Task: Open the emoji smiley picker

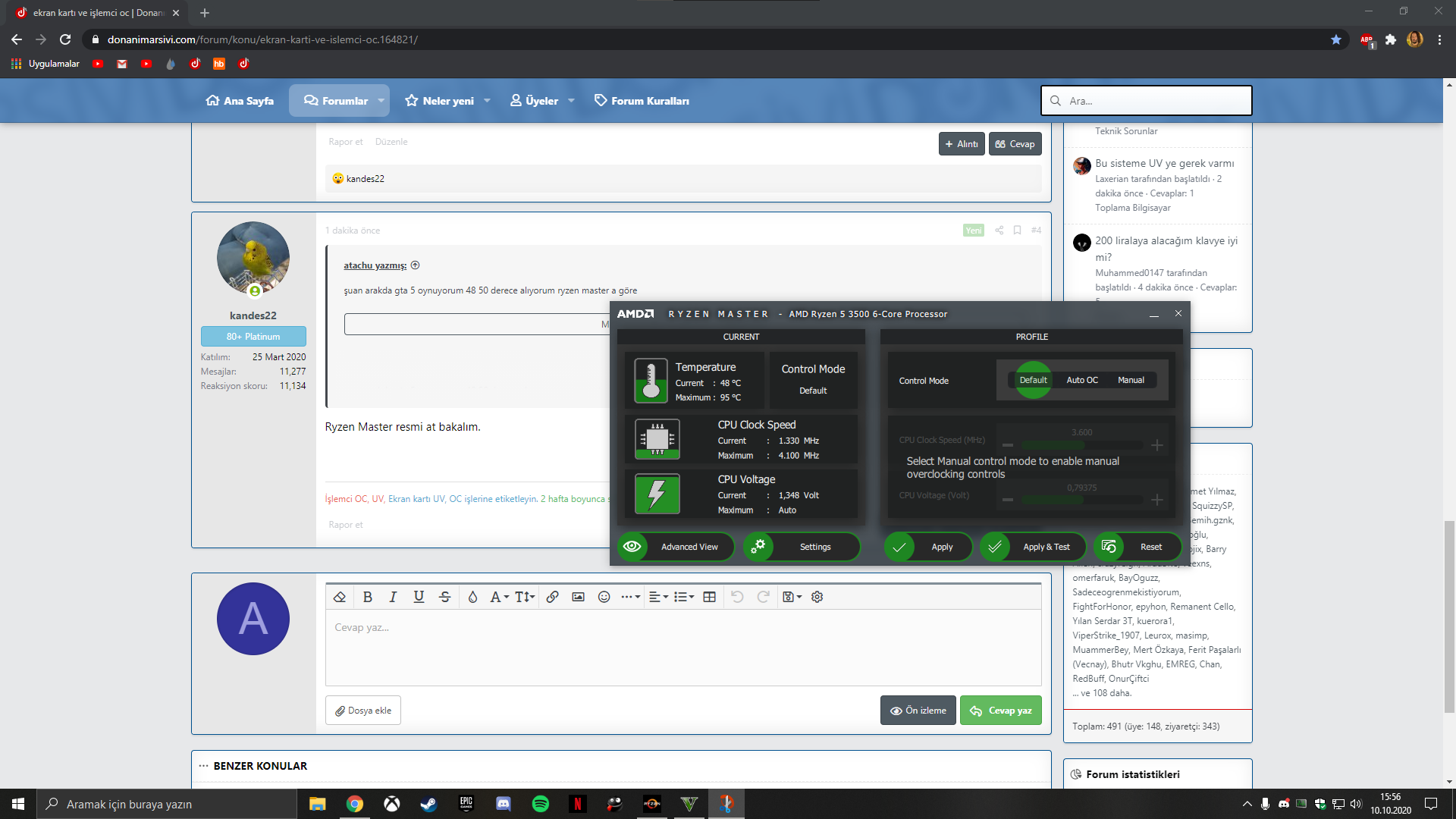Action: pos(604,597)
